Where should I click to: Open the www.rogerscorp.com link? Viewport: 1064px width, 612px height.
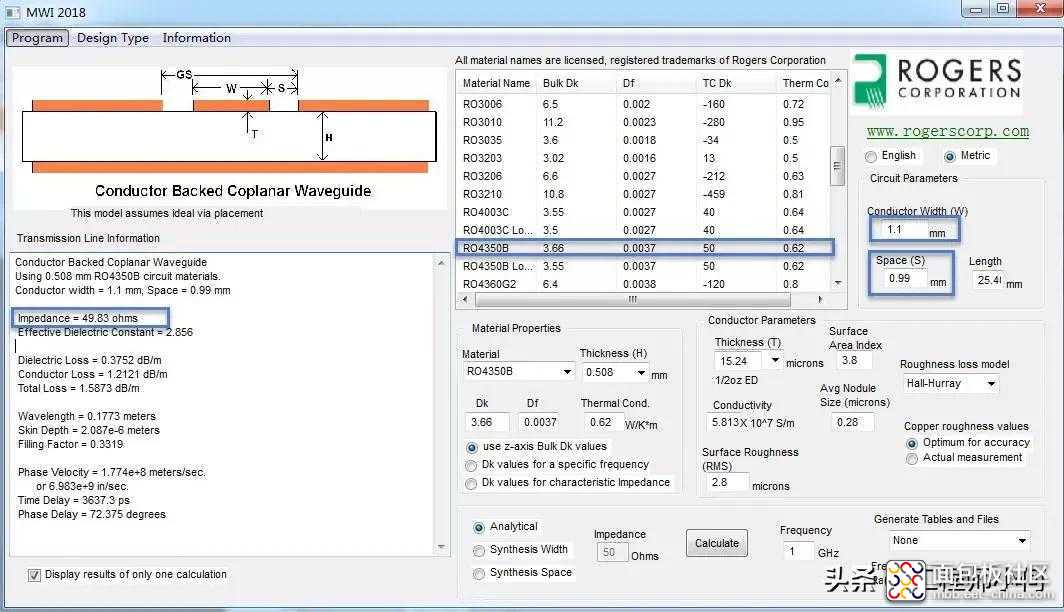[x=947, y=131]
